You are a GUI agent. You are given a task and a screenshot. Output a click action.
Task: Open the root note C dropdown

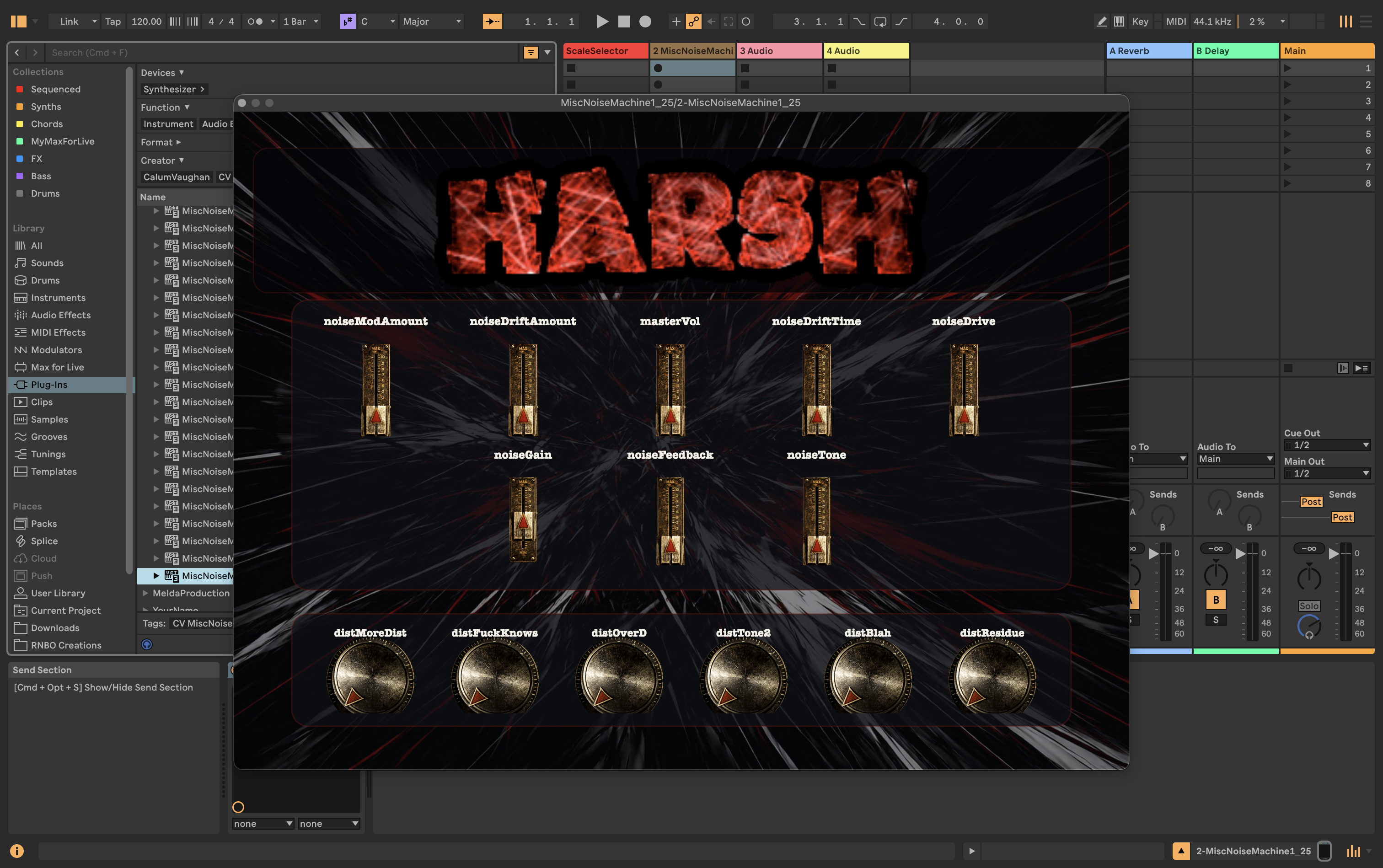pyautogui.click(x=377, y=21)
